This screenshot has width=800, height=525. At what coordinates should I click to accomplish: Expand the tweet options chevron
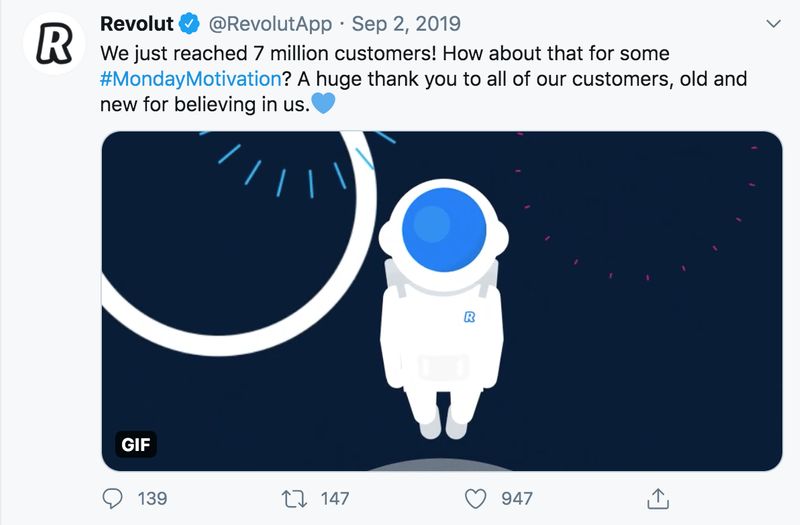tap(771, 24)
